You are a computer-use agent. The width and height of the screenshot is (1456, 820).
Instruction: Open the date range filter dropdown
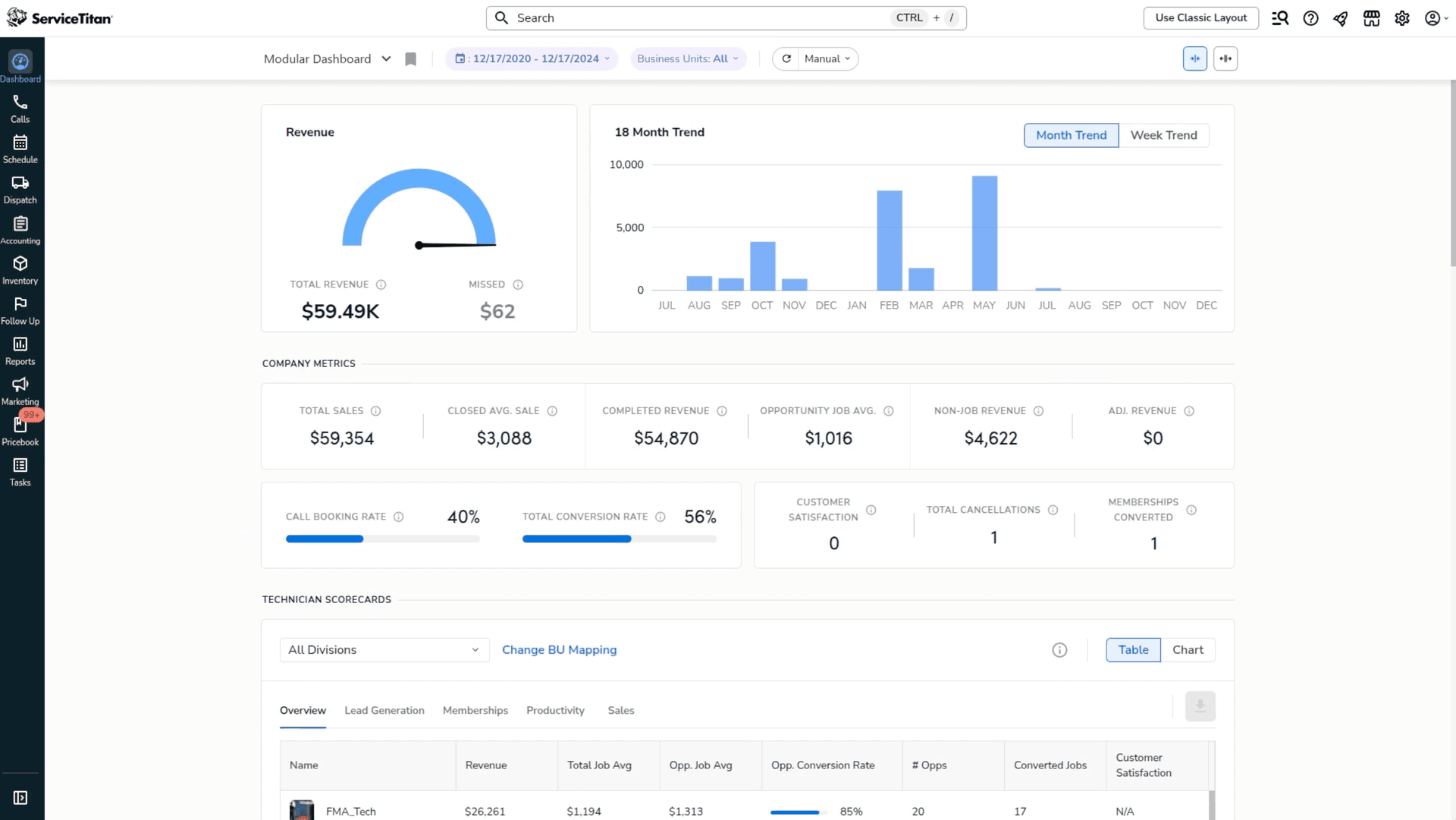click(532, 59)
